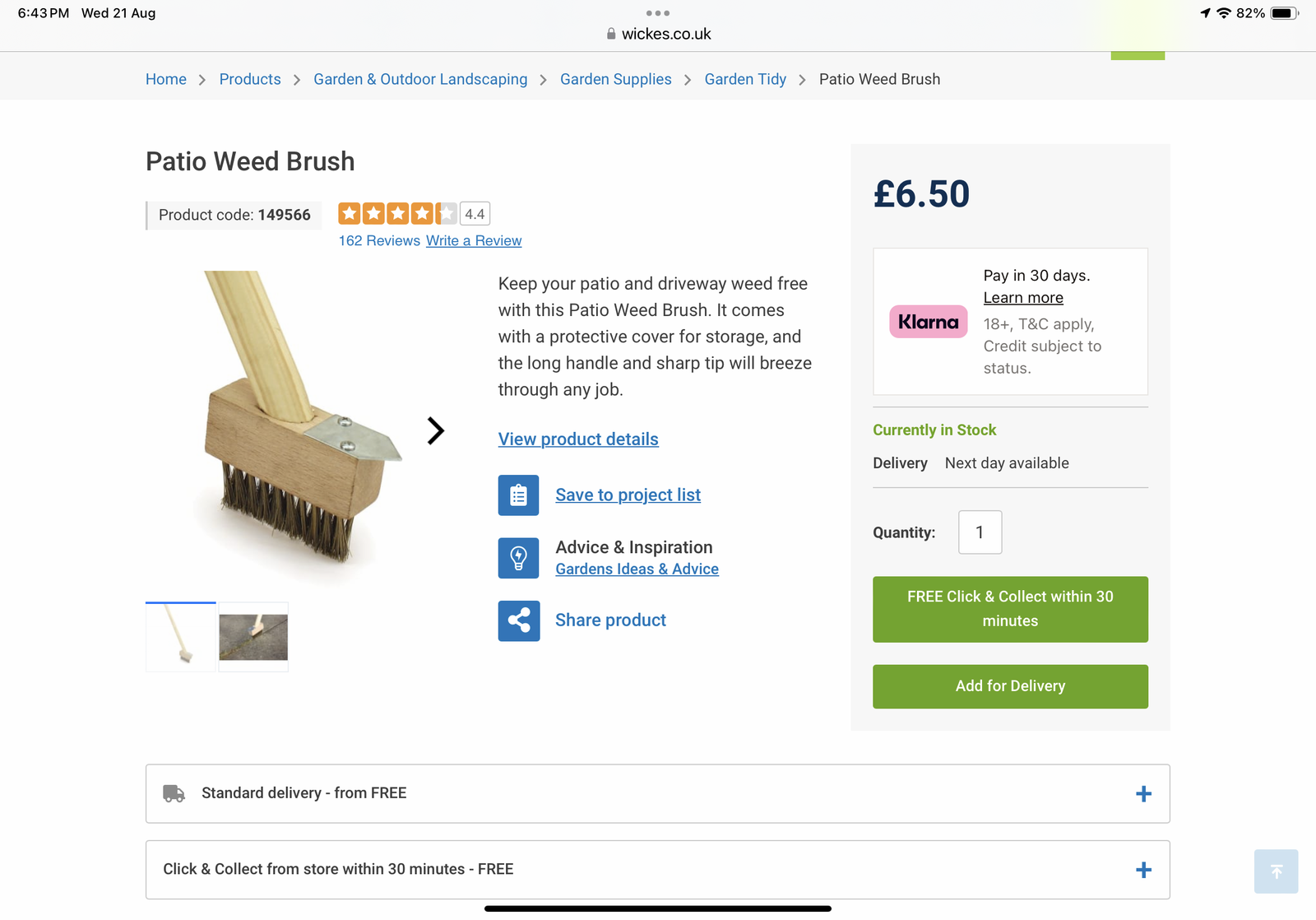Click the Save to project list clipboard icon

coord(518,495)
